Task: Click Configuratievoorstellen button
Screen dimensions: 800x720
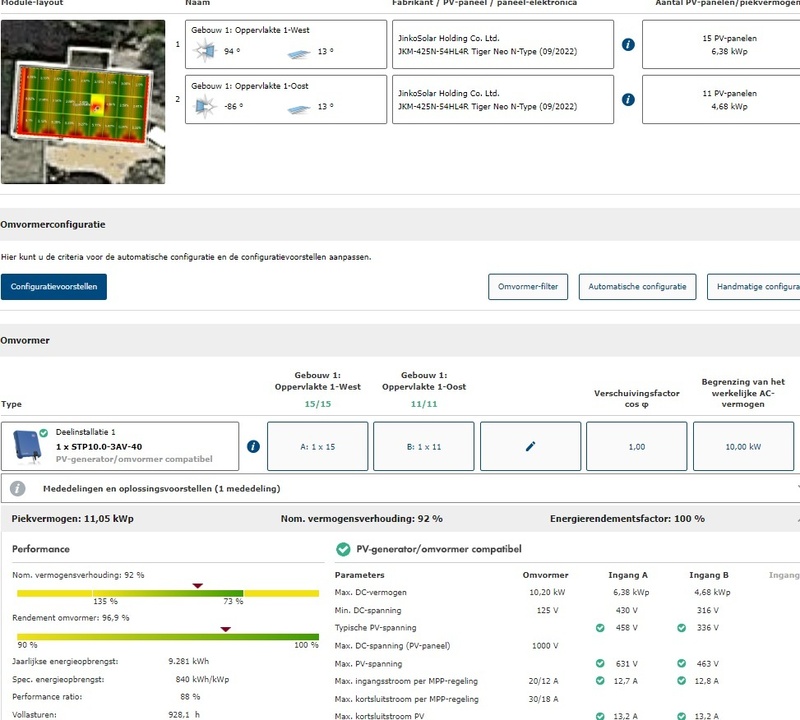Action: pyautogui.click(x=54, y=287)
